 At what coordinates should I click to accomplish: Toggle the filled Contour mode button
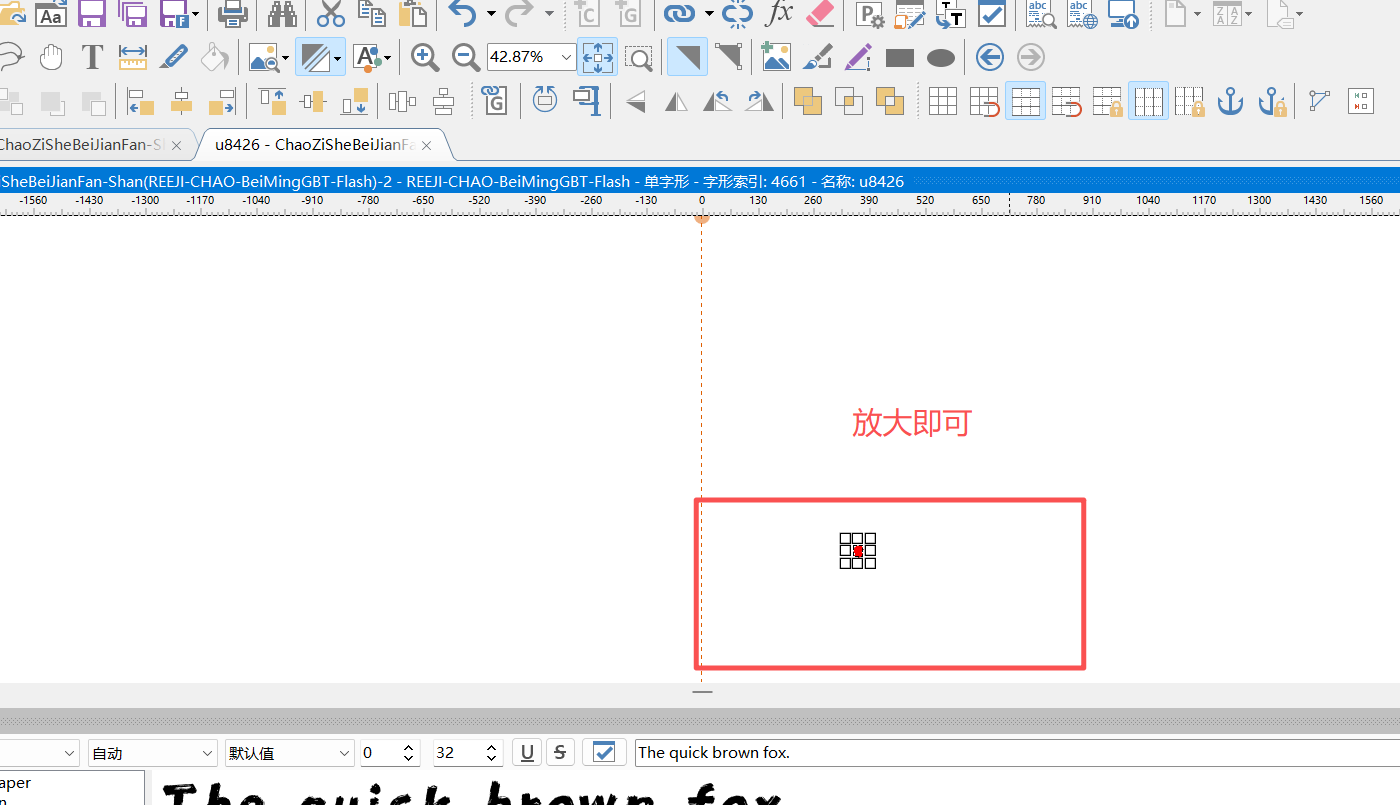(x=688, y=57)
